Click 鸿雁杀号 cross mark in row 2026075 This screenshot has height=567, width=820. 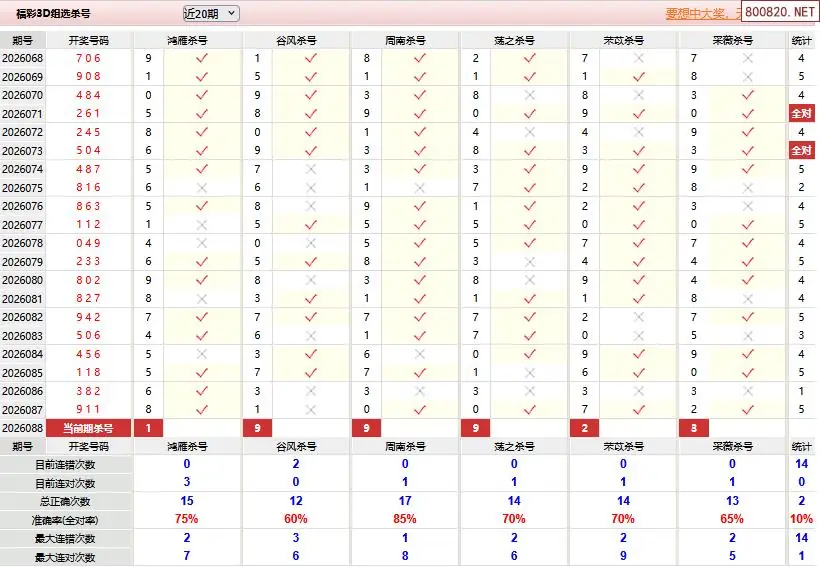coord(202,188)
